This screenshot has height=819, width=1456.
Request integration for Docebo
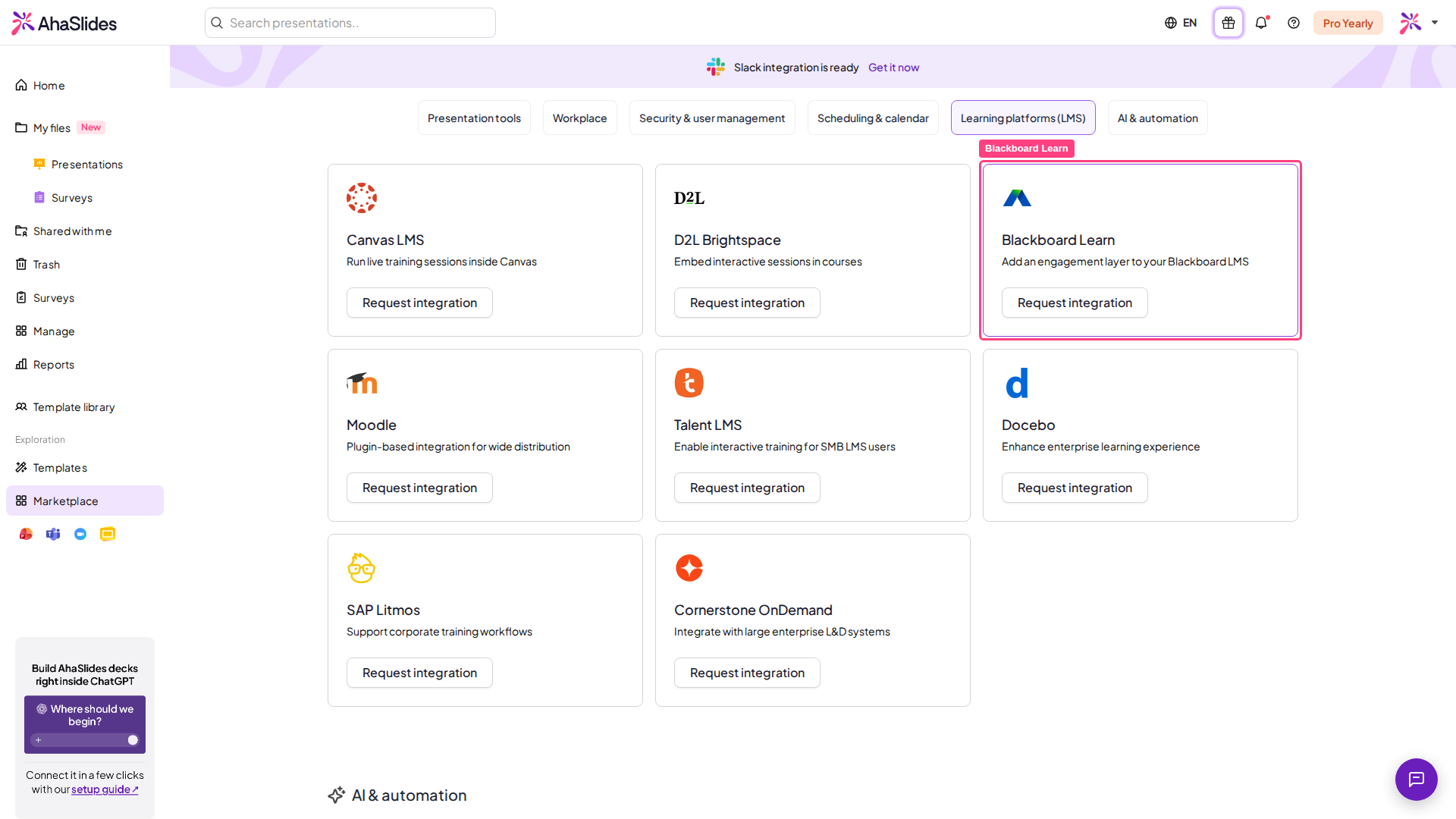[1075, 488]
